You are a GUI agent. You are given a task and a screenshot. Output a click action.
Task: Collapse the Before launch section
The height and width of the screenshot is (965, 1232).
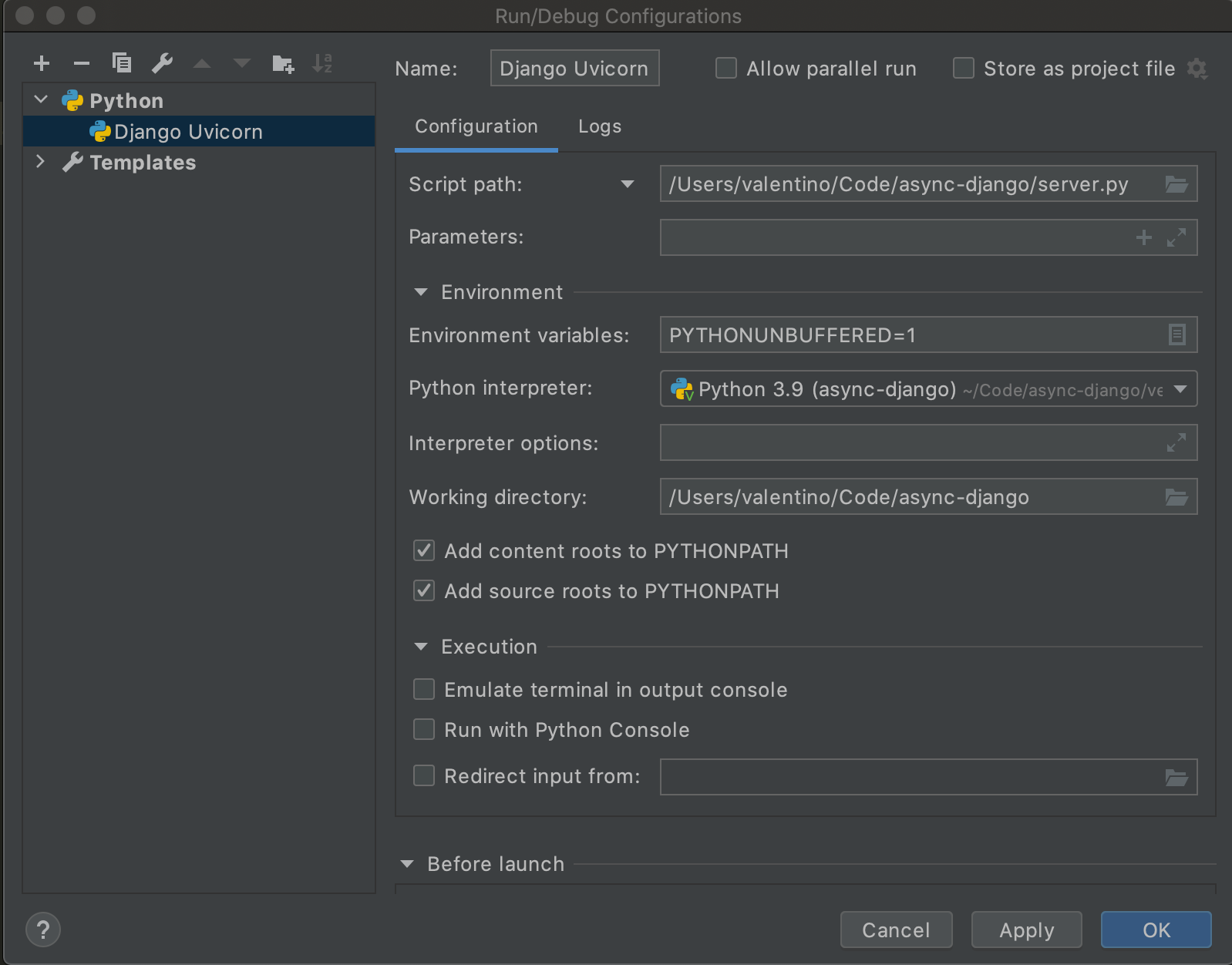407,864
